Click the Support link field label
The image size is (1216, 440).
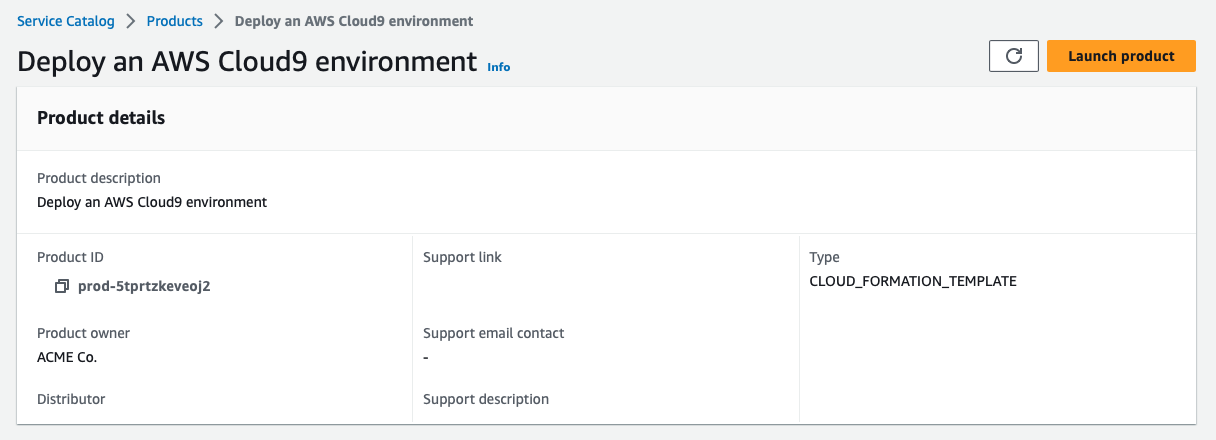tap(462, 257)
